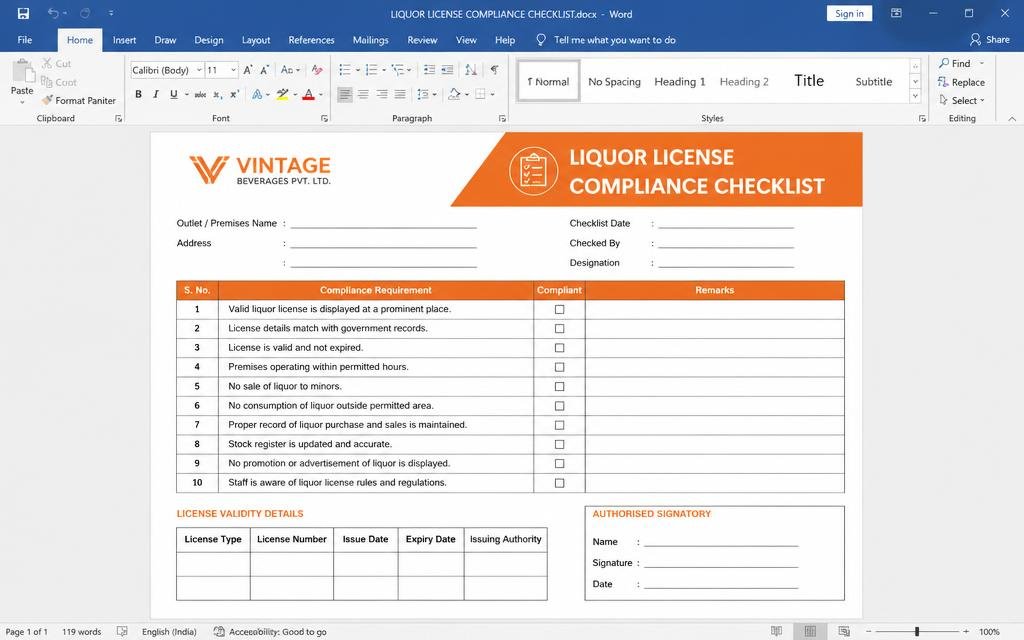Tick the checkbox for requirement 1

[x=560, y=309]
